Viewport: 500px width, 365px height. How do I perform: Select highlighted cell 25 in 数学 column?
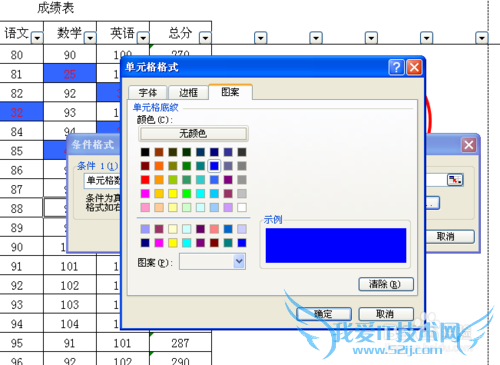[x=70, y=74]
